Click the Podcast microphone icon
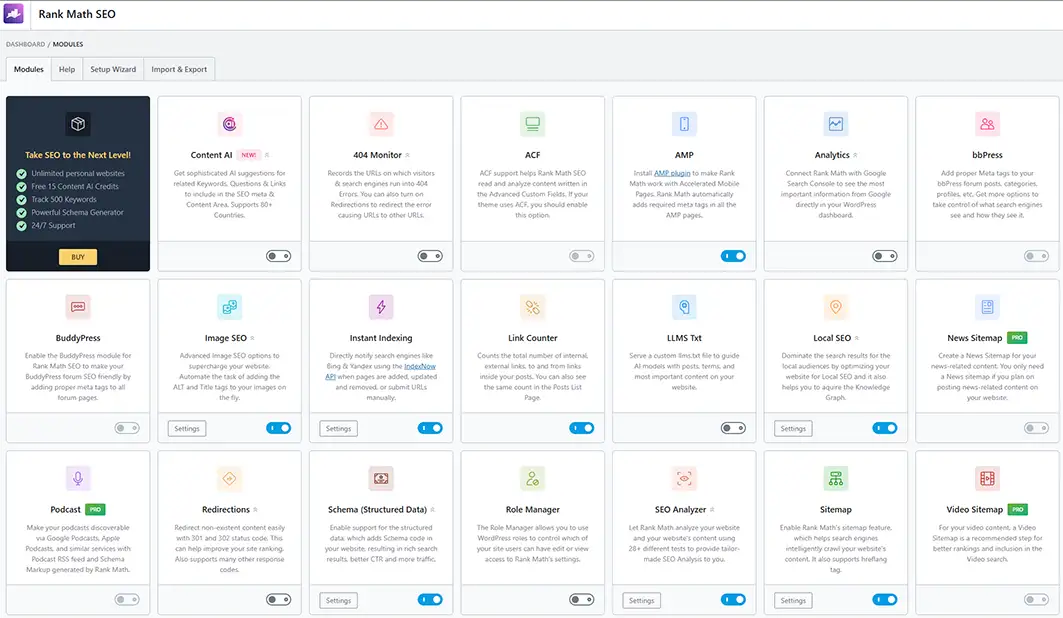The height and width of the screenshot is (618, 1063). pyautogui.click(x=78, y=478)
